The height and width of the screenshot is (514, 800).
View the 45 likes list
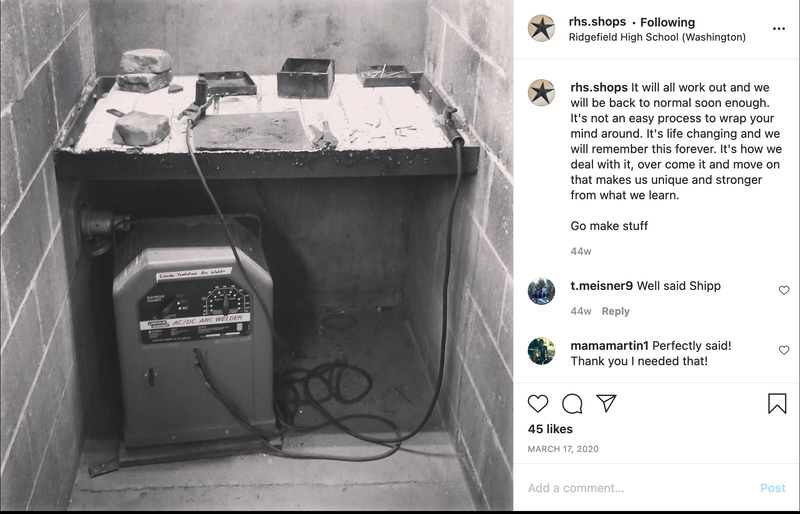click(x=550, y=429)
